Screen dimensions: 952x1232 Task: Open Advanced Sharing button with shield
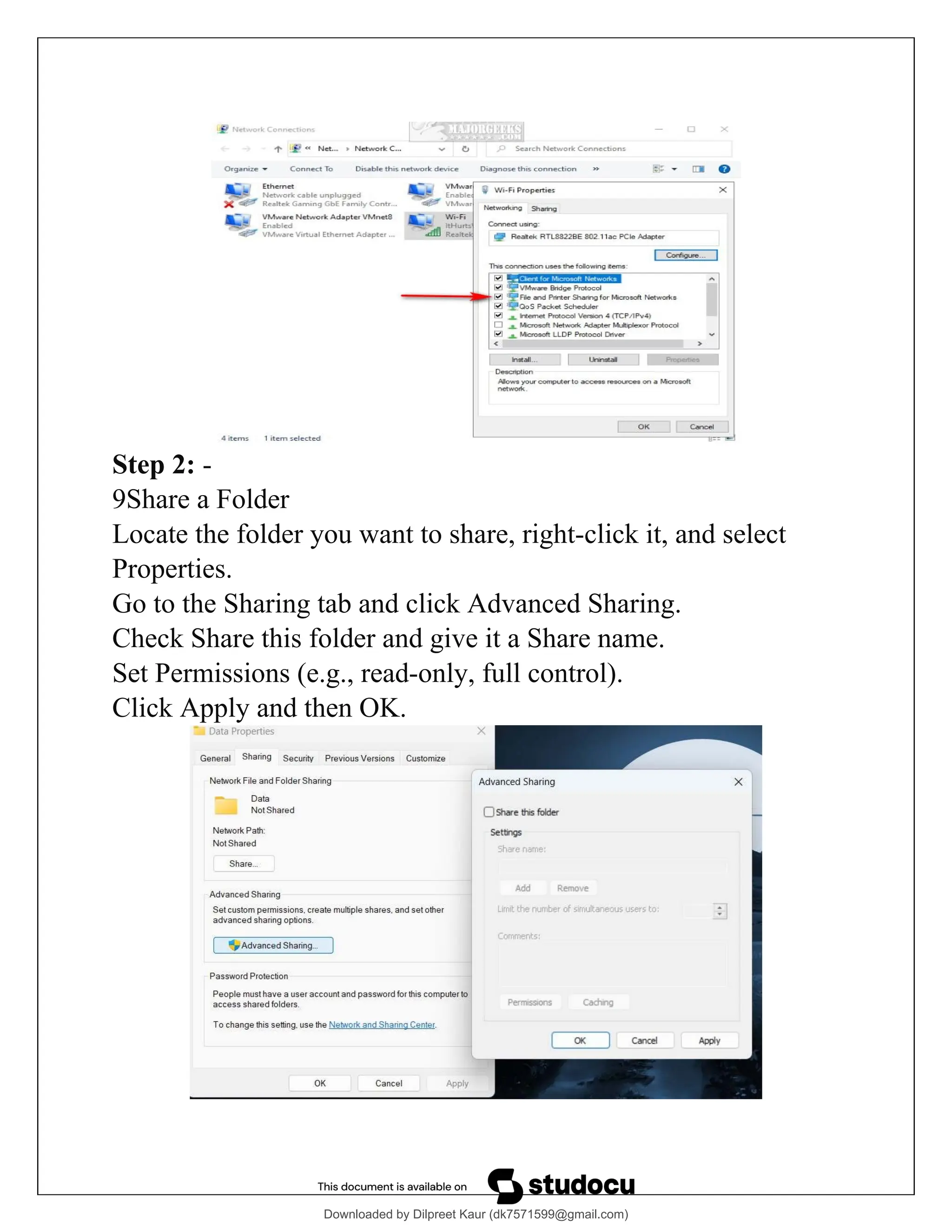coord(273,945)
